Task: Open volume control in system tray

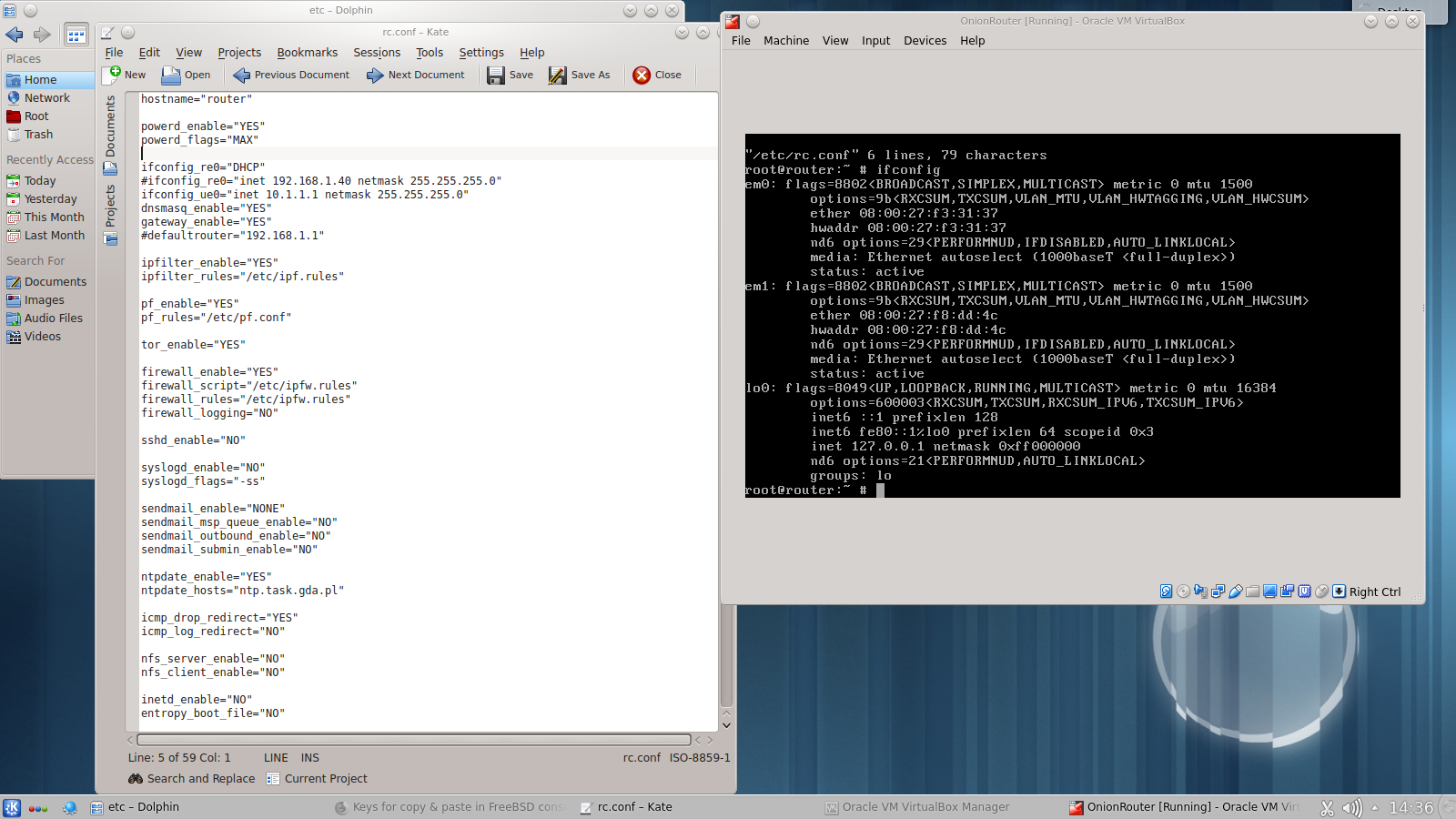Action: point(1352,807)
